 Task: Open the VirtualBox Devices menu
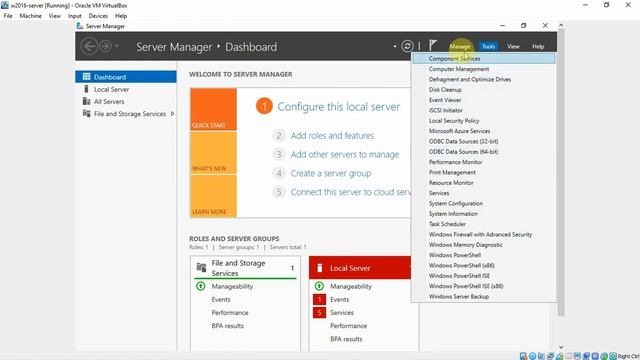tap(98, 16)
